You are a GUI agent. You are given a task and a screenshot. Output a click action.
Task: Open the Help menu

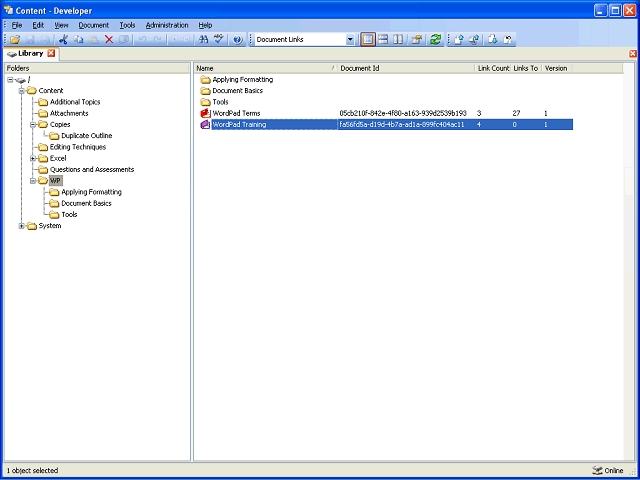[x=205, y=25]
